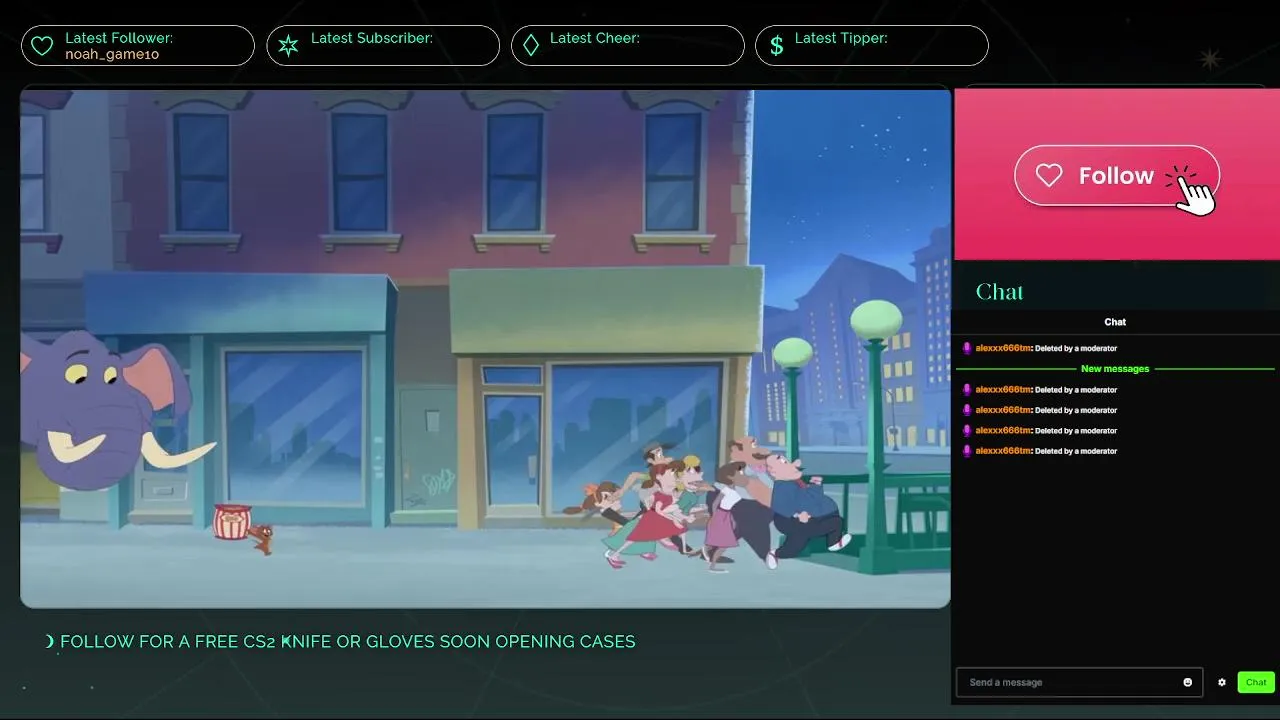The height and width of the screenshot is (720, 1280).
Task: Click the microphone badge above New messages divider
Action: (967, 348)
